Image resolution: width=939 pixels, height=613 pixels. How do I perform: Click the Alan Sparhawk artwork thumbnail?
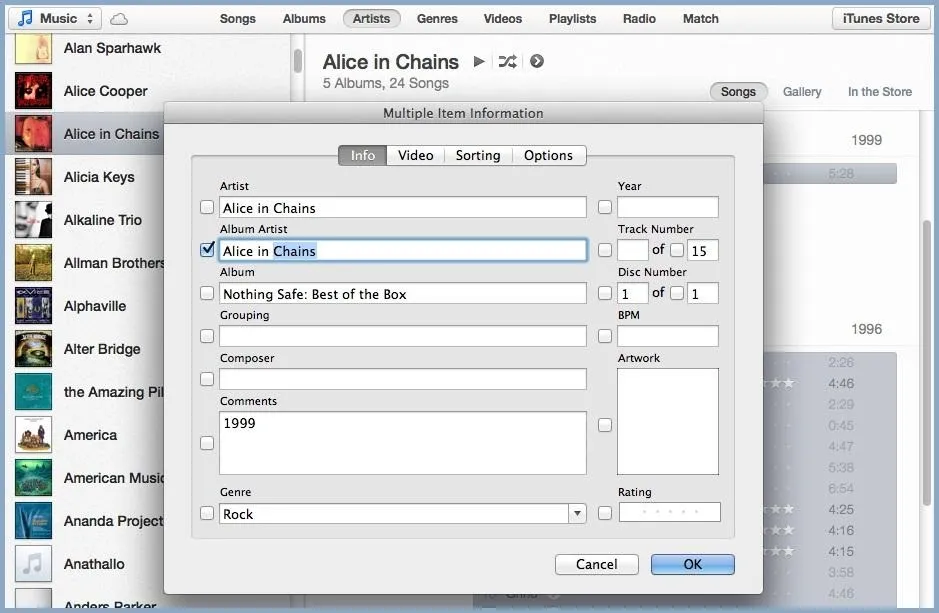pos(34,48)
